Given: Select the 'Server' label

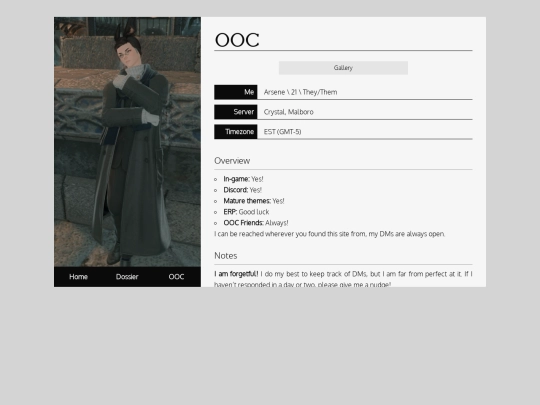Looking at the screenshot, I should tap(236, 112).
